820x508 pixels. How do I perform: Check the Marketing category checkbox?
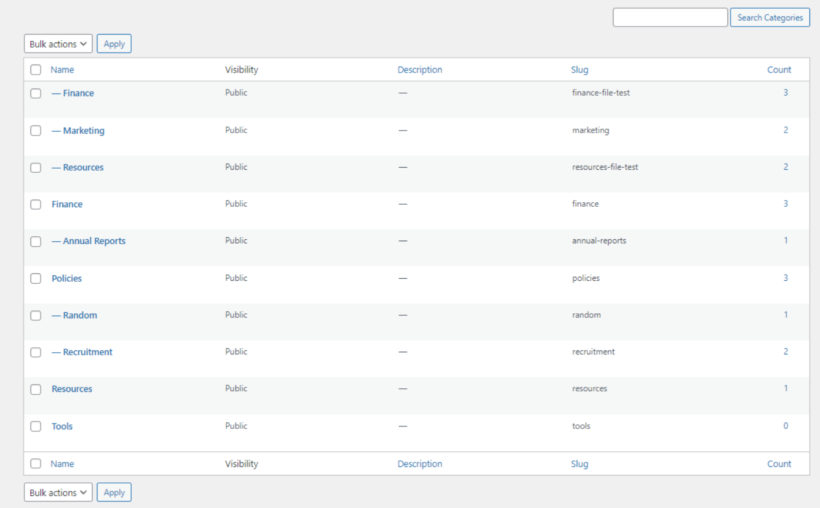[x=36, y=130]
